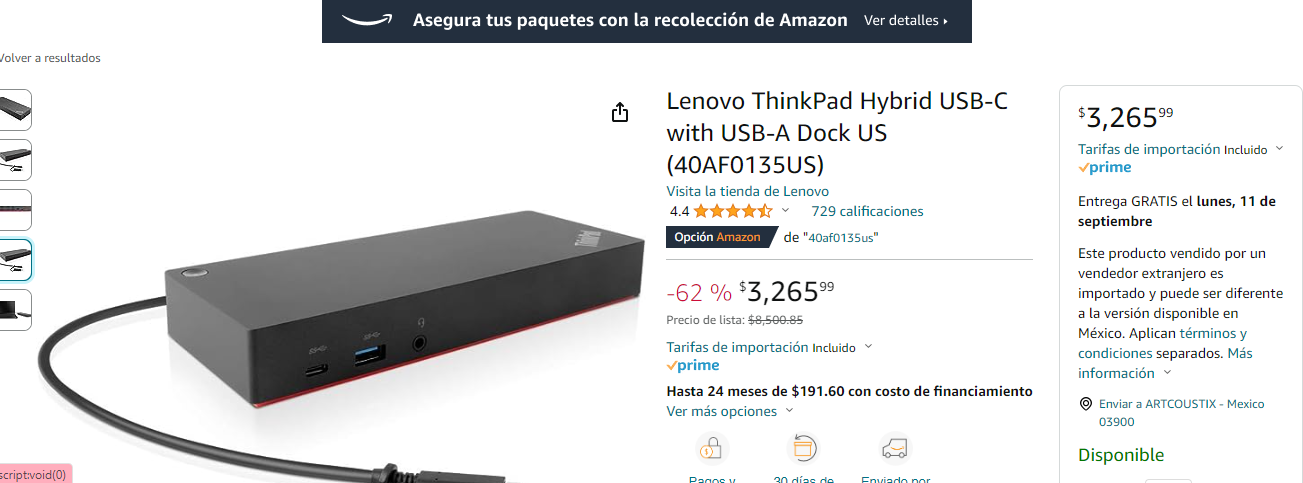The height and width of the screenshot is (483, 1303).
Task: Expand the rating dropdown arrow next to stars
Action: (x=785, y=211)
